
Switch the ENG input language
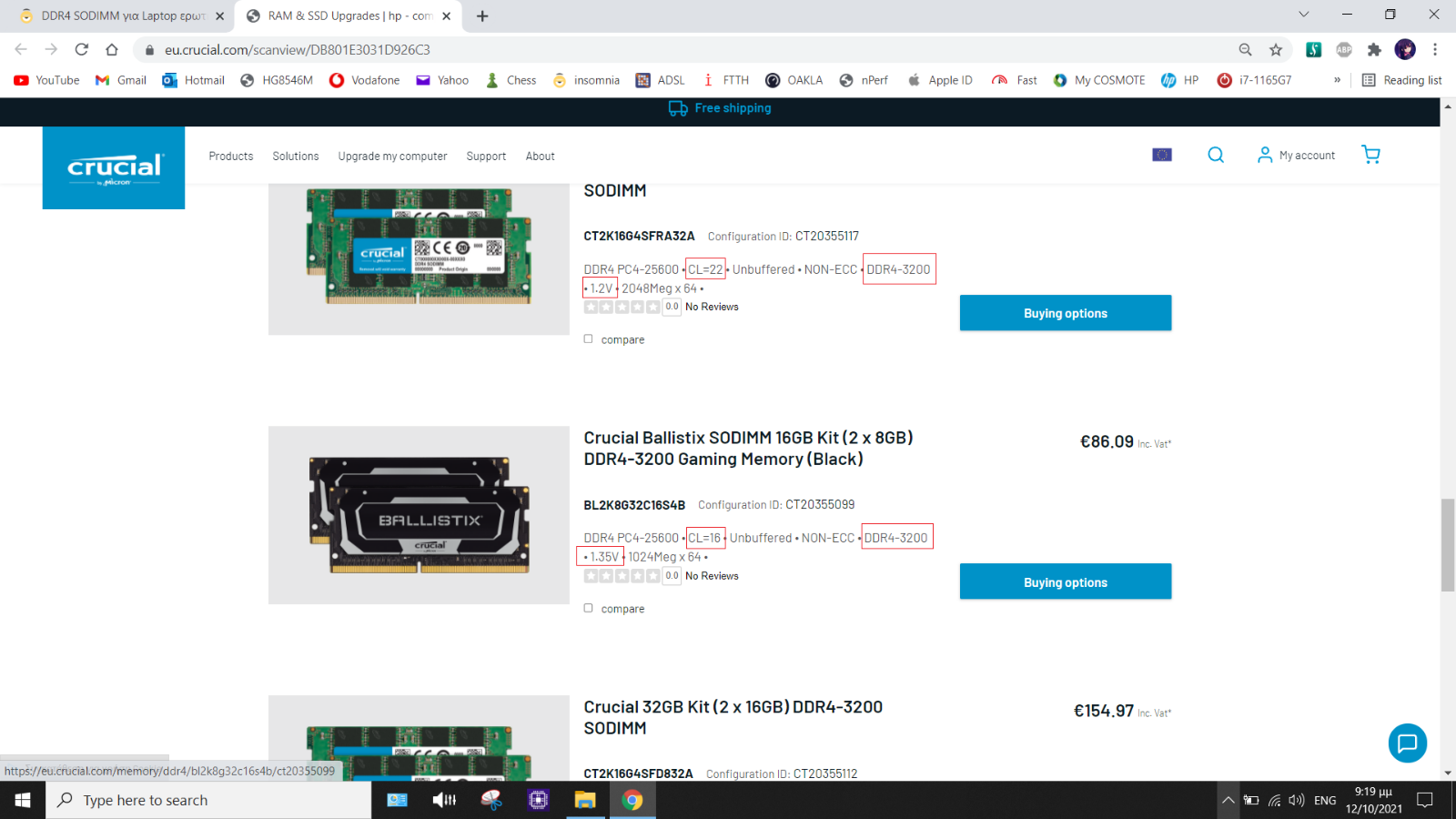(x=1325, y=800)
